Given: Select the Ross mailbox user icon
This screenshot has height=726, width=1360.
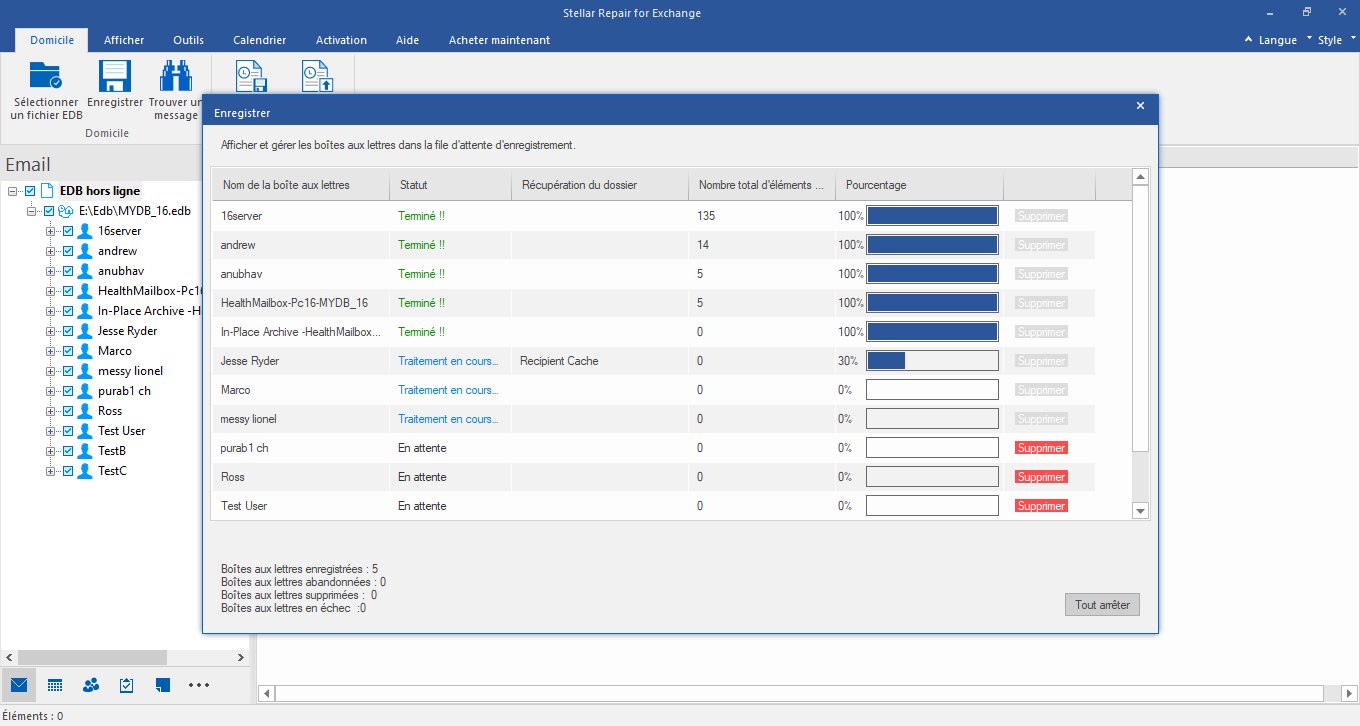Looking at the screenshot, I should pyautogui.click(x=85, y=411).
